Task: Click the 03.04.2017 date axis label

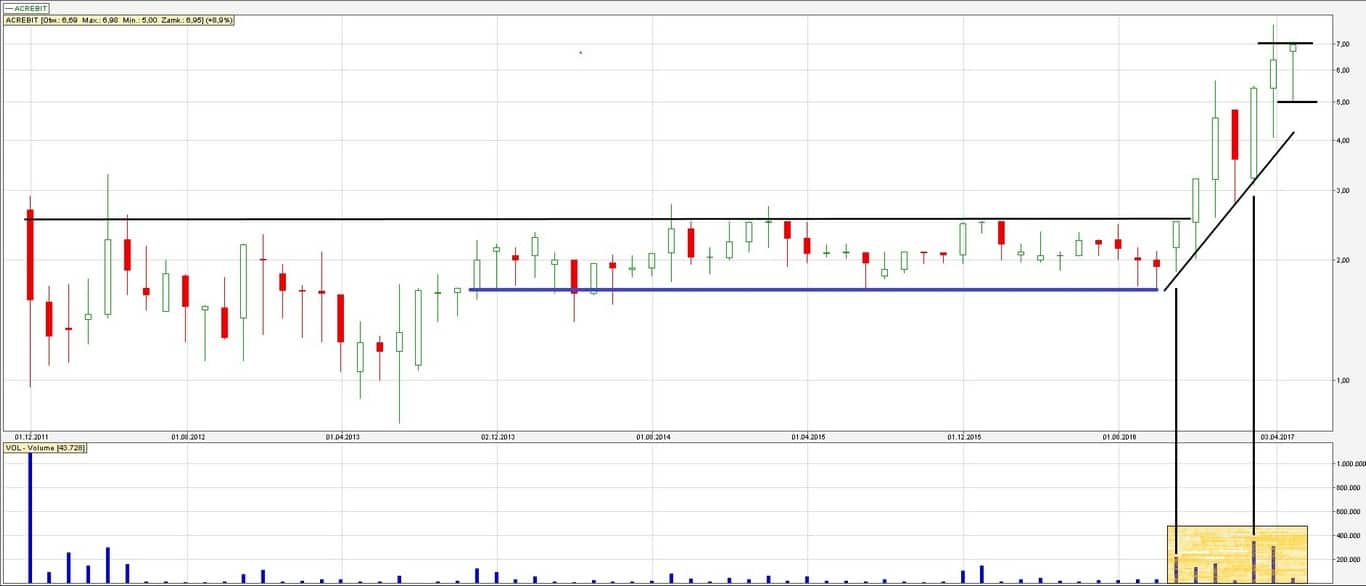Action: tap(1276, 437)
